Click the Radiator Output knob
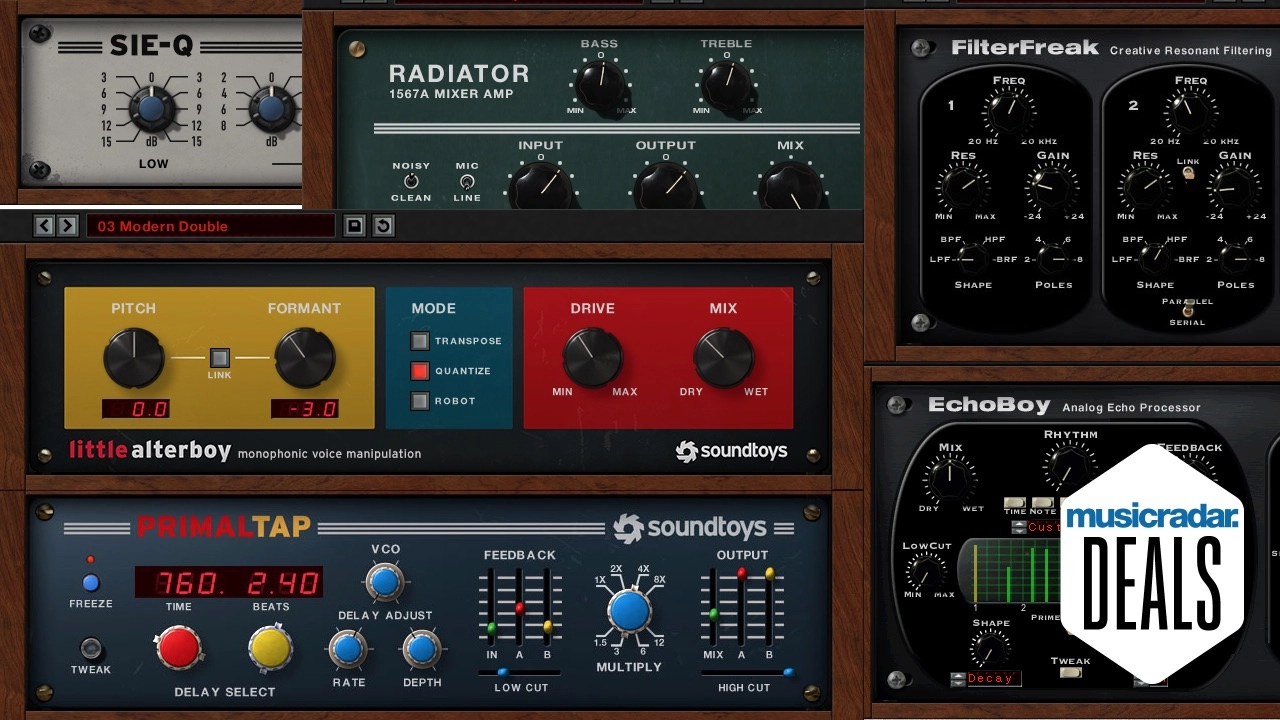Screen dimensions: 1280x720 665,186
